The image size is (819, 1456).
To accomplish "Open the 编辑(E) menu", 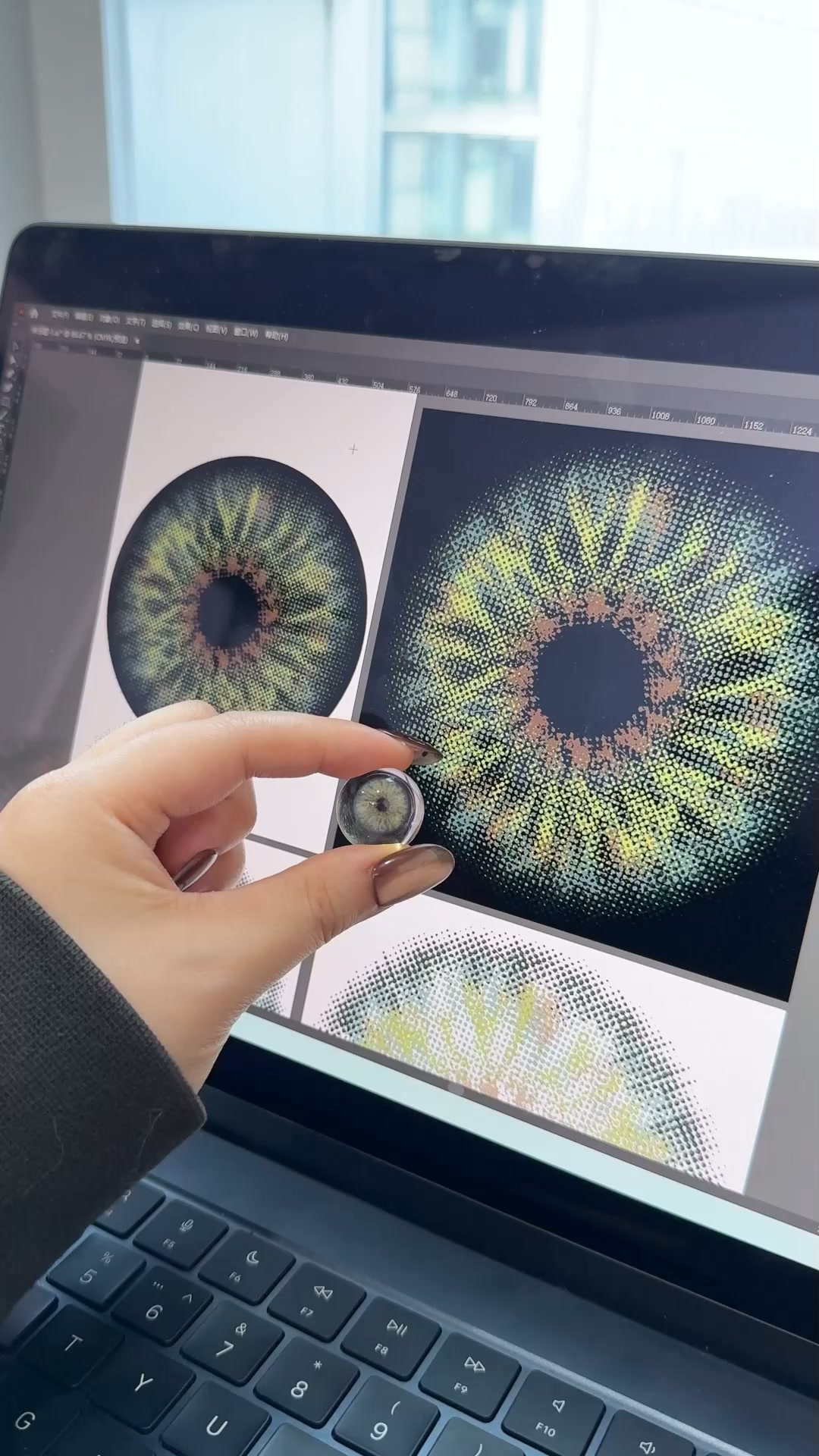I will tap(83, 317).
